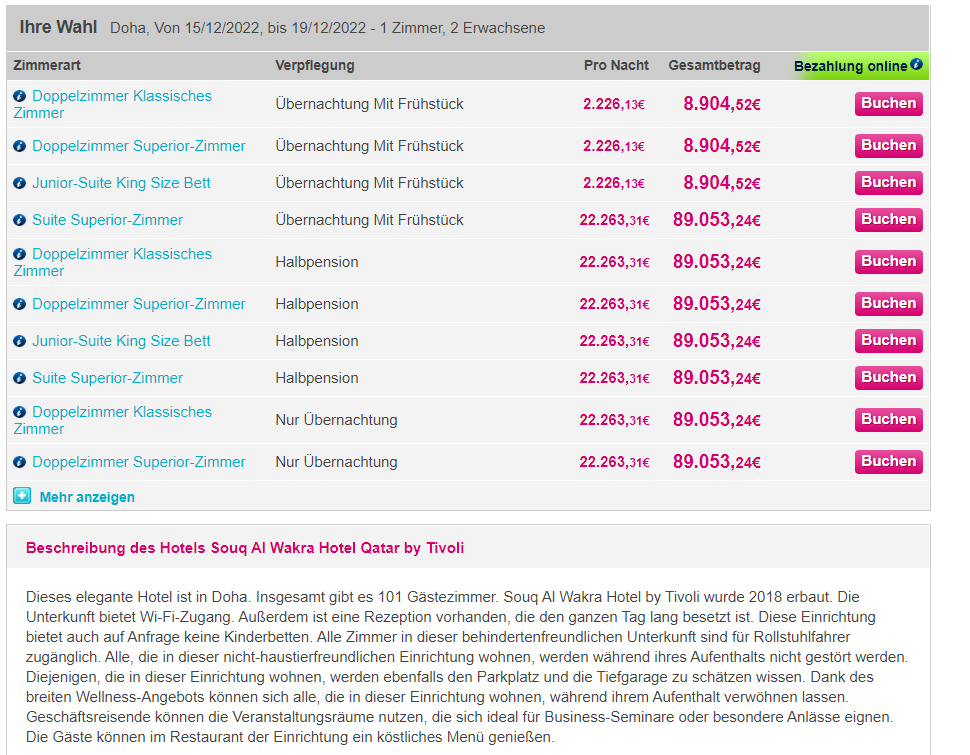
Task: Expand the room list via Mehr anzeigen link
Action: pos(87,497)
